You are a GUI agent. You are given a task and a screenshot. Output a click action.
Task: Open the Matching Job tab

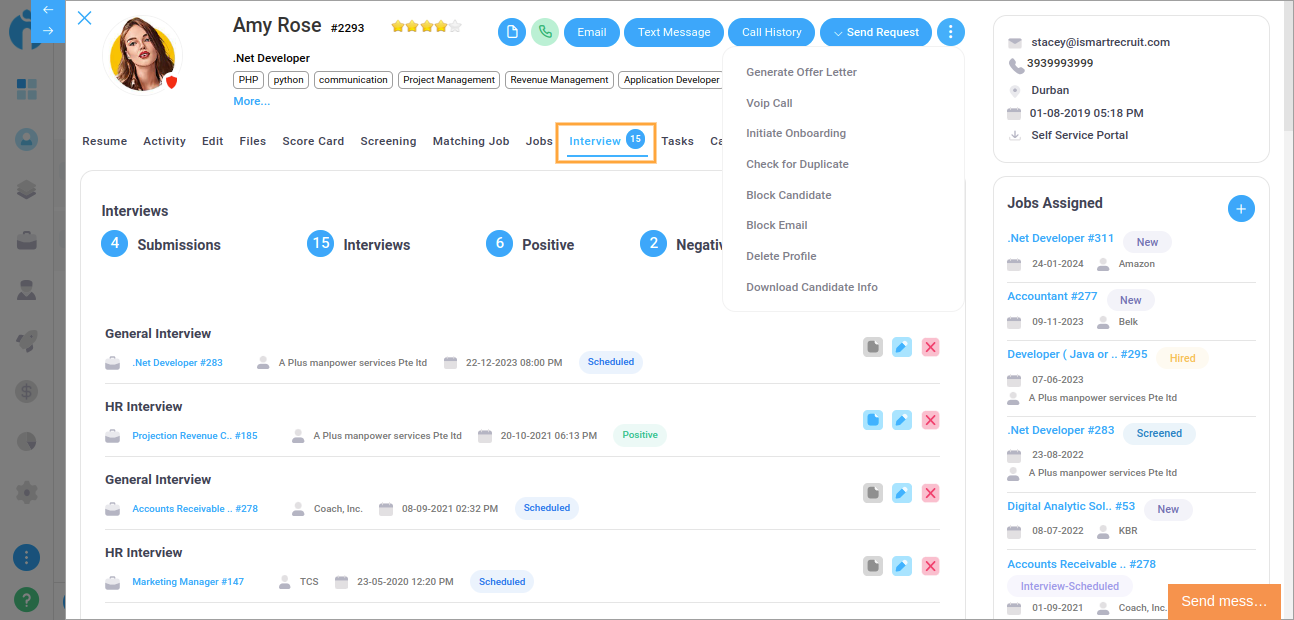470,141
